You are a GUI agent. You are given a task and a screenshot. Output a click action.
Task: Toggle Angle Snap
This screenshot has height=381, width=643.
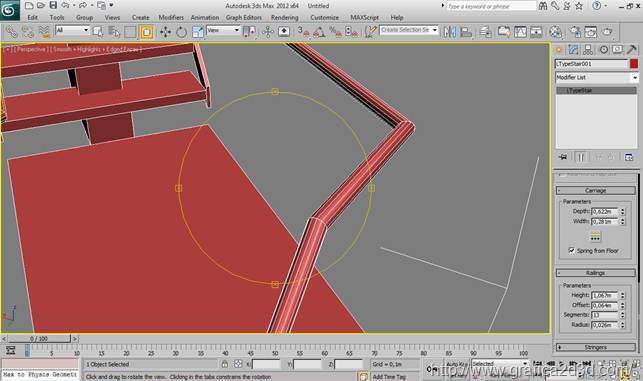coord(319,32)
